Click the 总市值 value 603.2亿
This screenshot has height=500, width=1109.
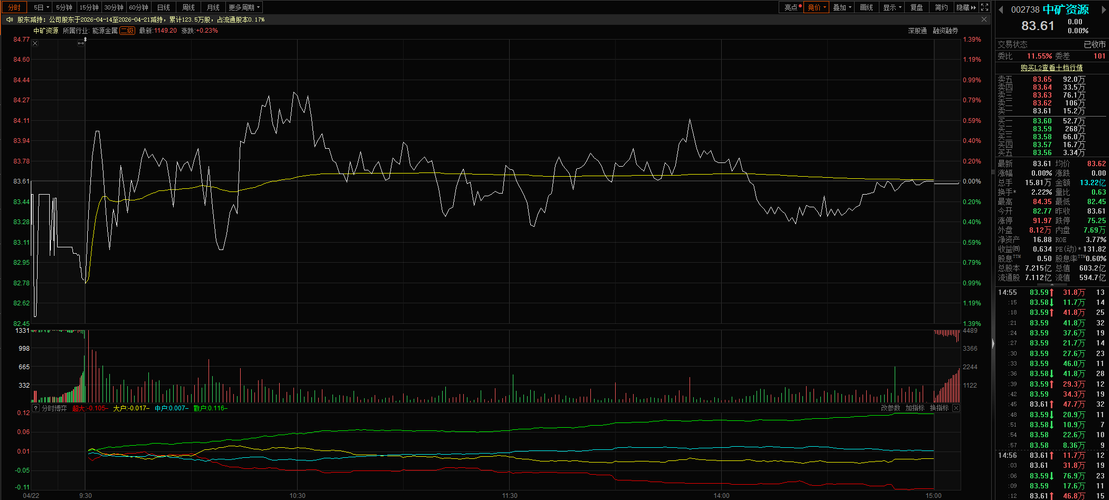coord(1093,268)
